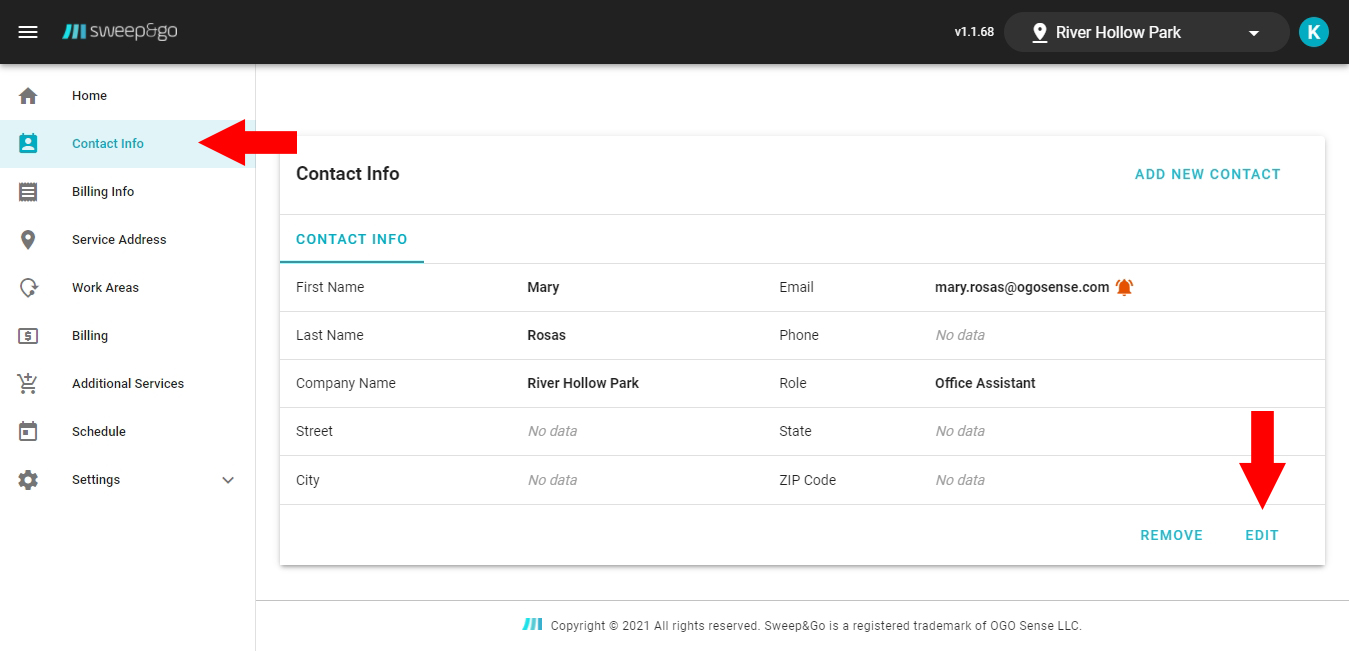
Task: Open Settings in the sidebar
Action: 96,480
